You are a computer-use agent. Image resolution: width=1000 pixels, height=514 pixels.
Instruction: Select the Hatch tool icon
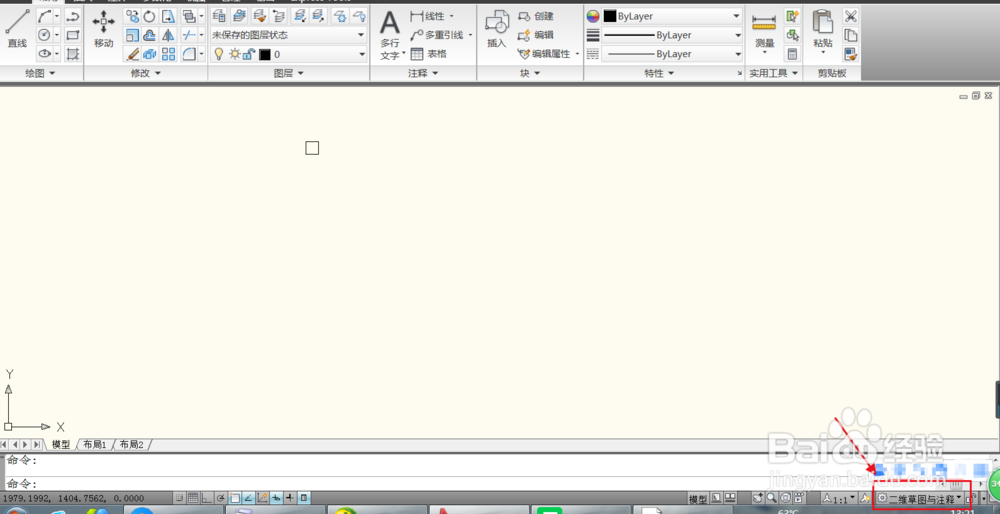[73, 54]
